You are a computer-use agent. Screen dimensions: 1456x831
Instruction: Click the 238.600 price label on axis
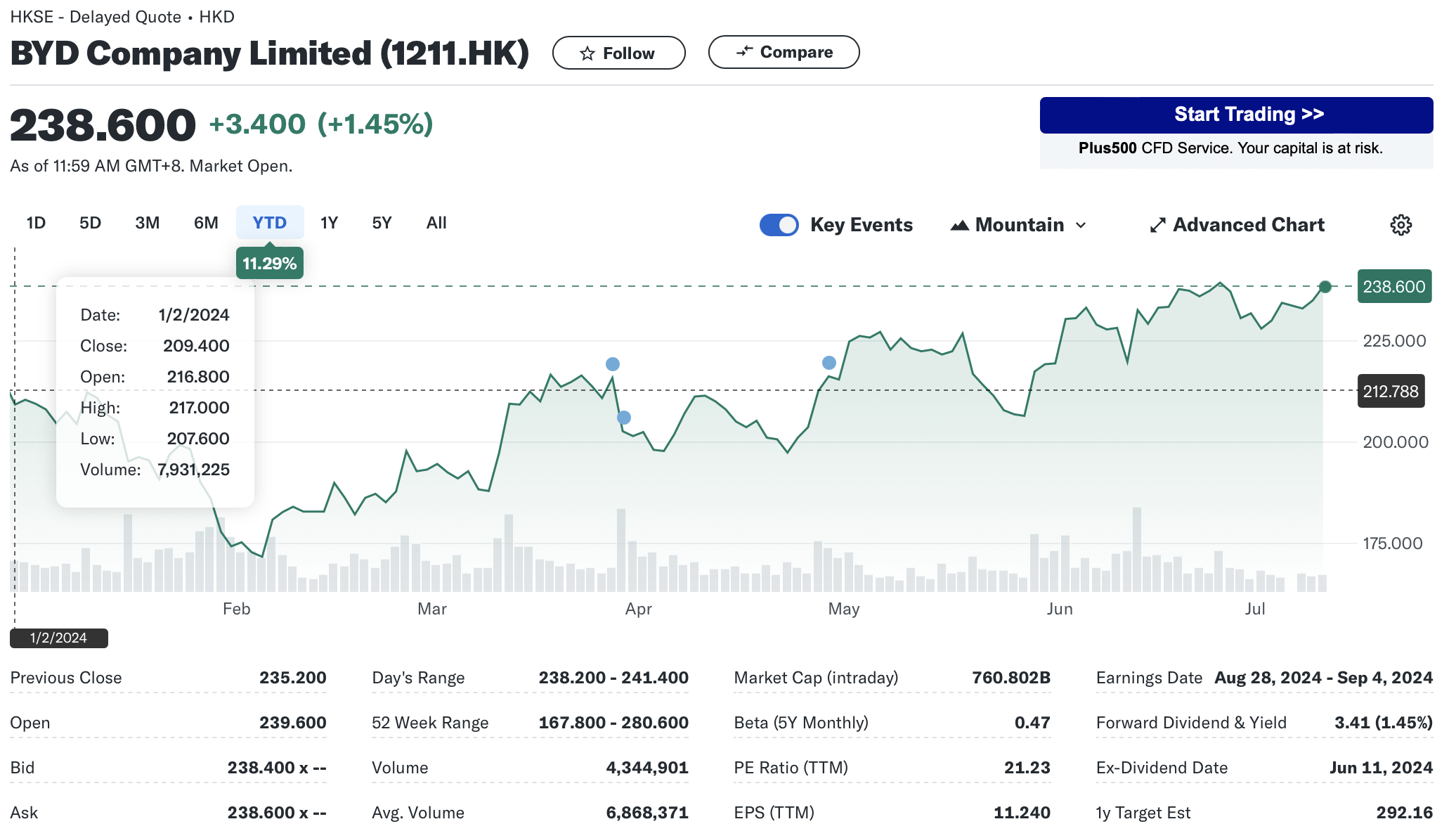pyautogui.click(x=1393, y=287)
